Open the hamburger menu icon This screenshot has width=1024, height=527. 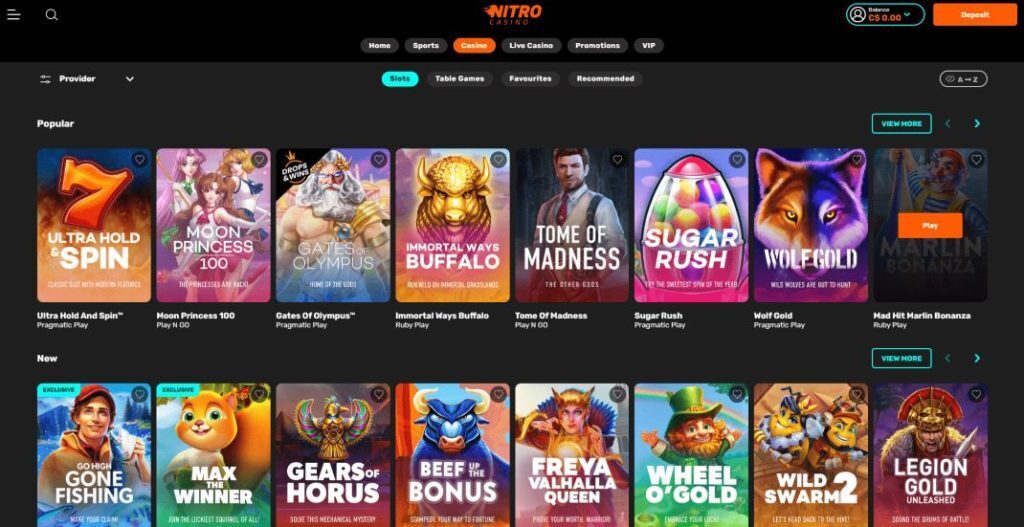14,14
